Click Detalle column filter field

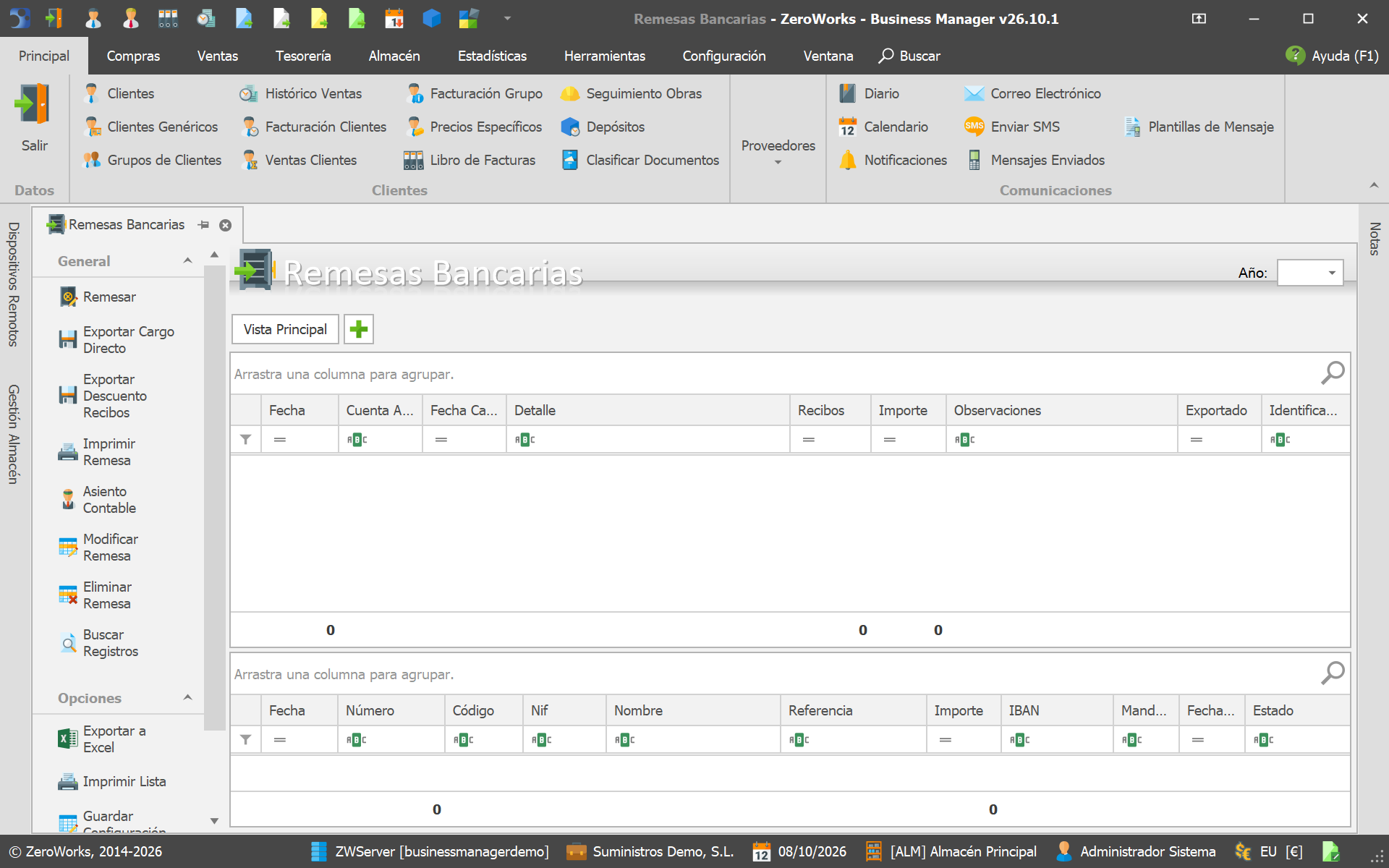[648, 440]
